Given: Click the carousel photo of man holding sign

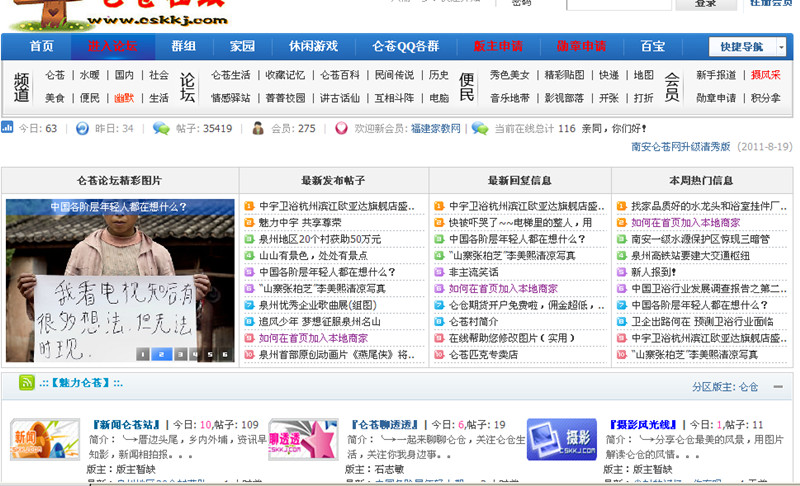Looking at the screenshot, I should click(120, 280).
